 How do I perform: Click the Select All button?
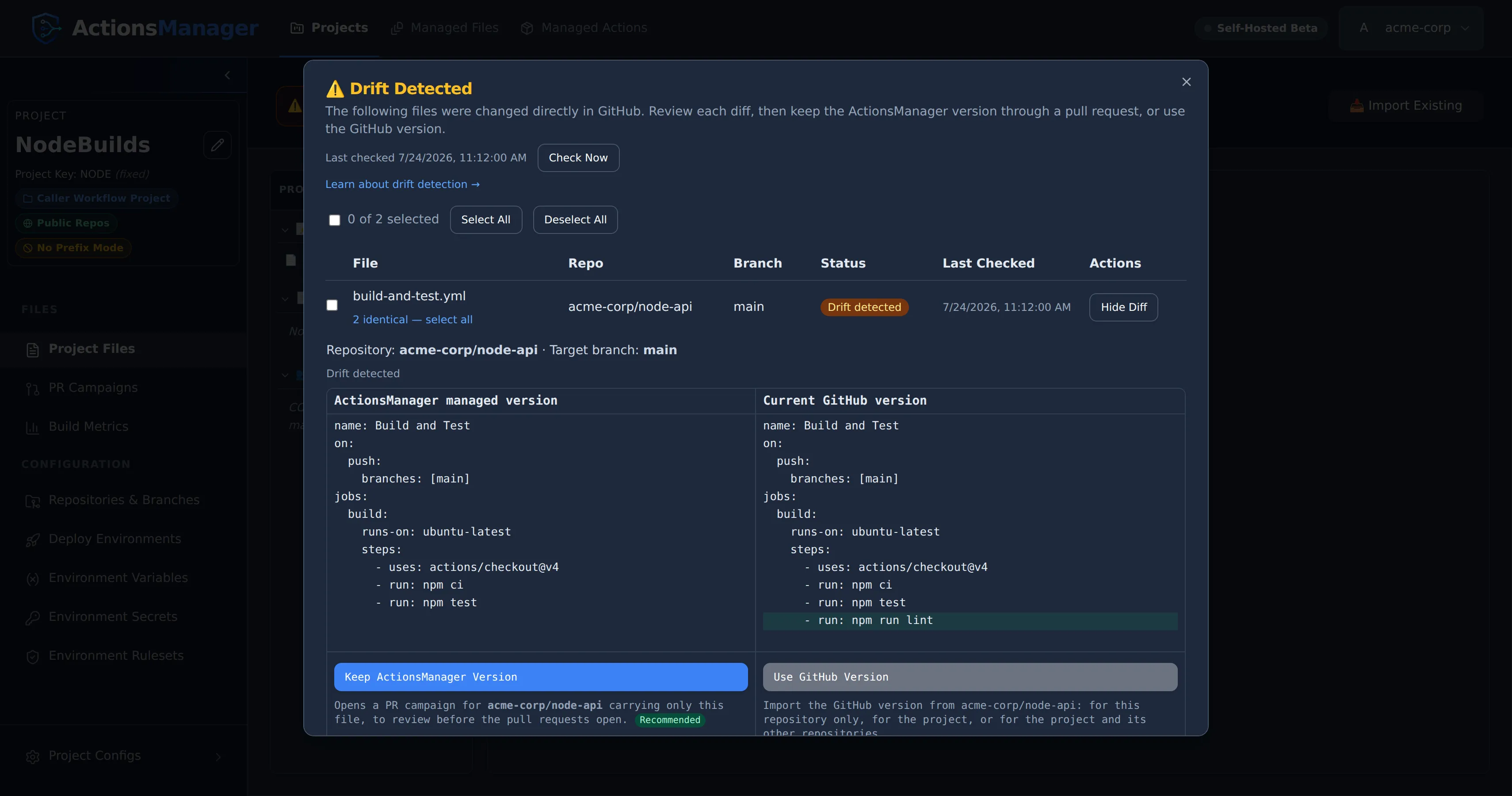pos(485,219)
